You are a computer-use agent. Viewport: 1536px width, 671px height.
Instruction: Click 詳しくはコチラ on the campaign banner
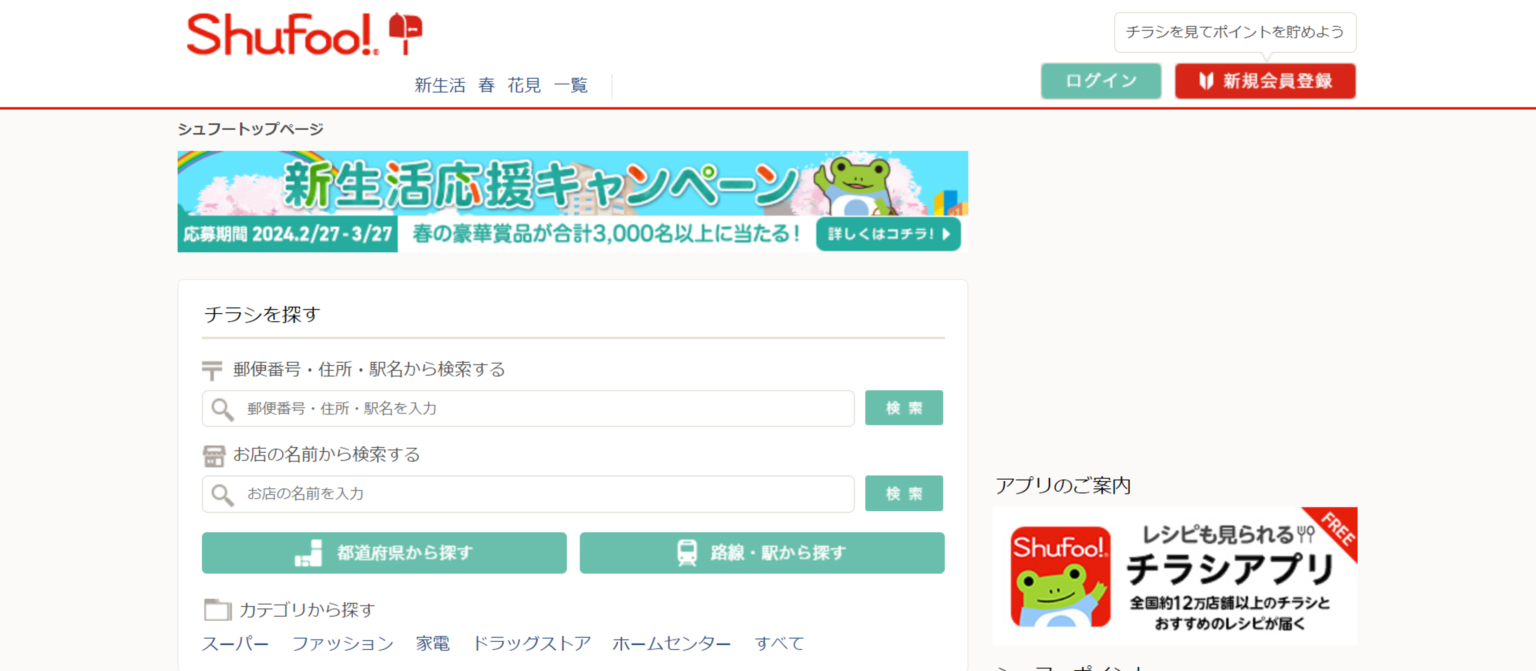[888, 235]
